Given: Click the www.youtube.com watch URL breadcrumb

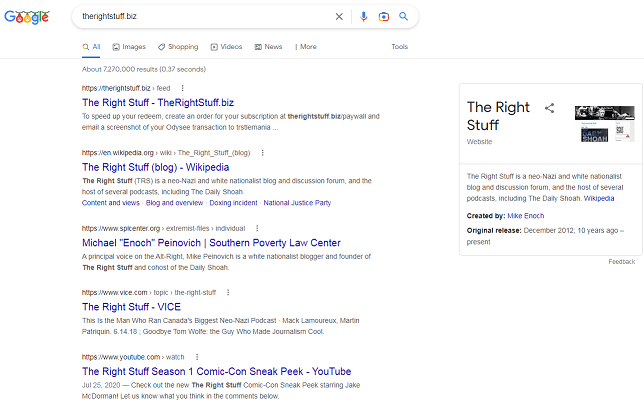Looking at the screenshot, I should [133, 357].
